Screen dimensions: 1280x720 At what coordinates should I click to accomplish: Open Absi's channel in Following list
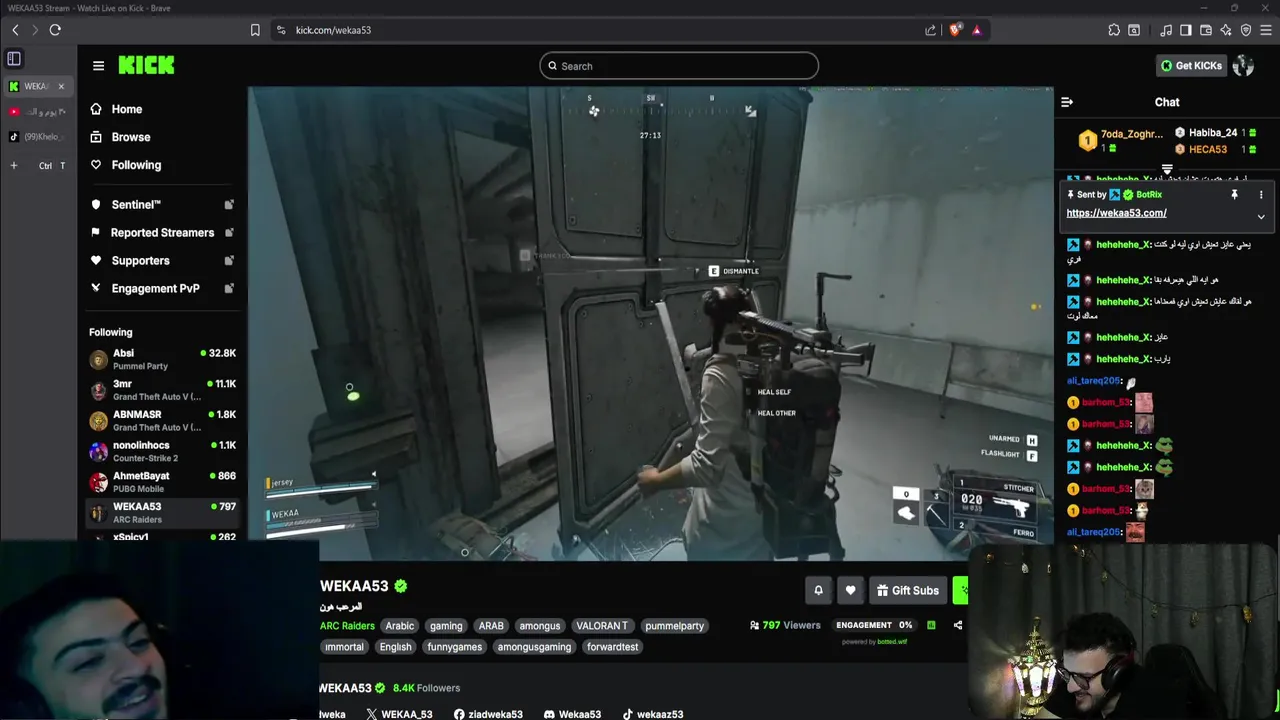(x=162, y=359)
